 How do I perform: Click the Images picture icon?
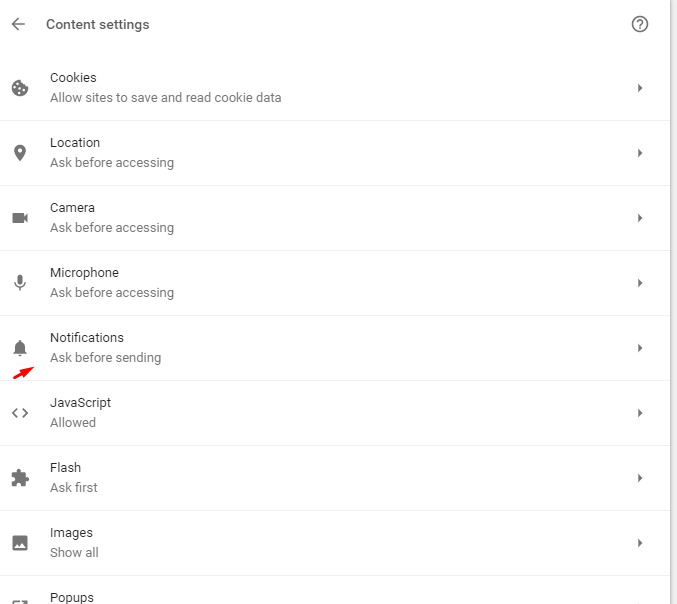[20, 543]
